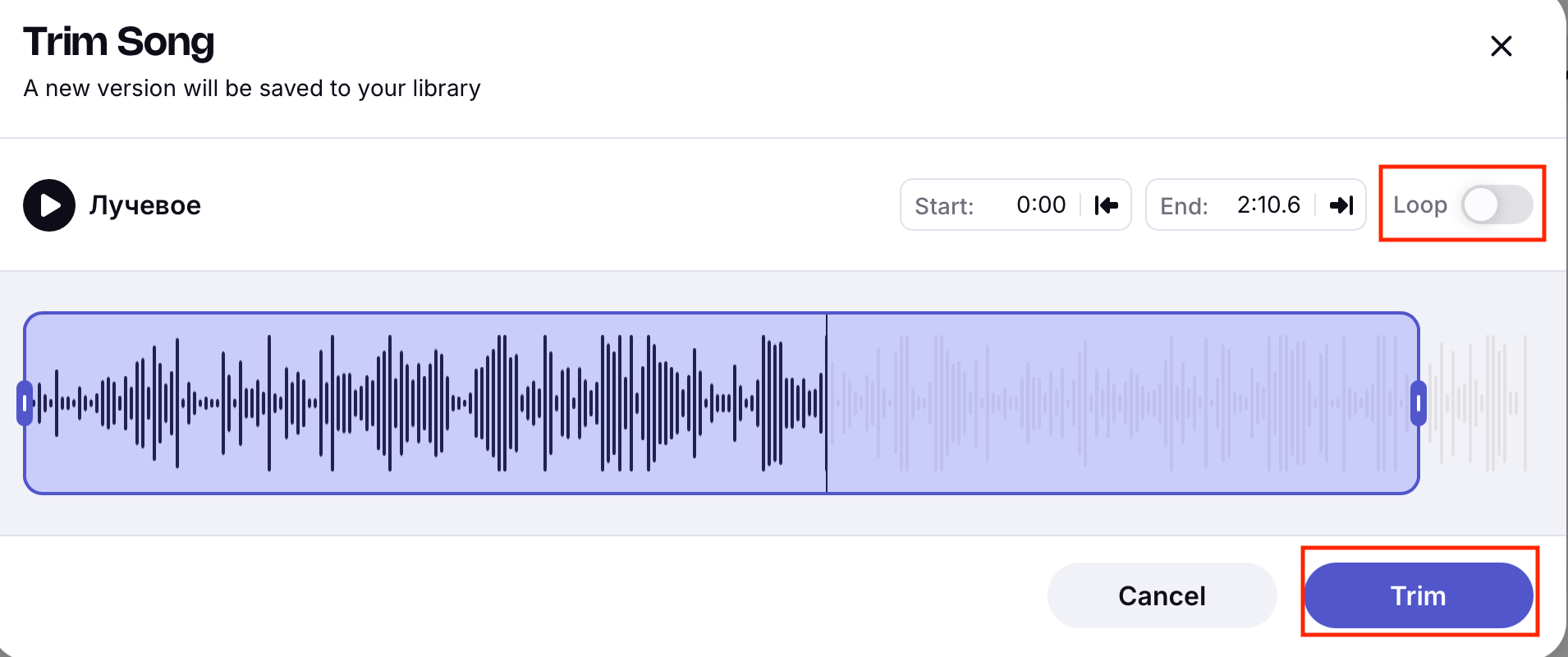Screen dimensions: 1568x657
Task: Click the playhead line in the waveform
Action: [x=827, y=403]
